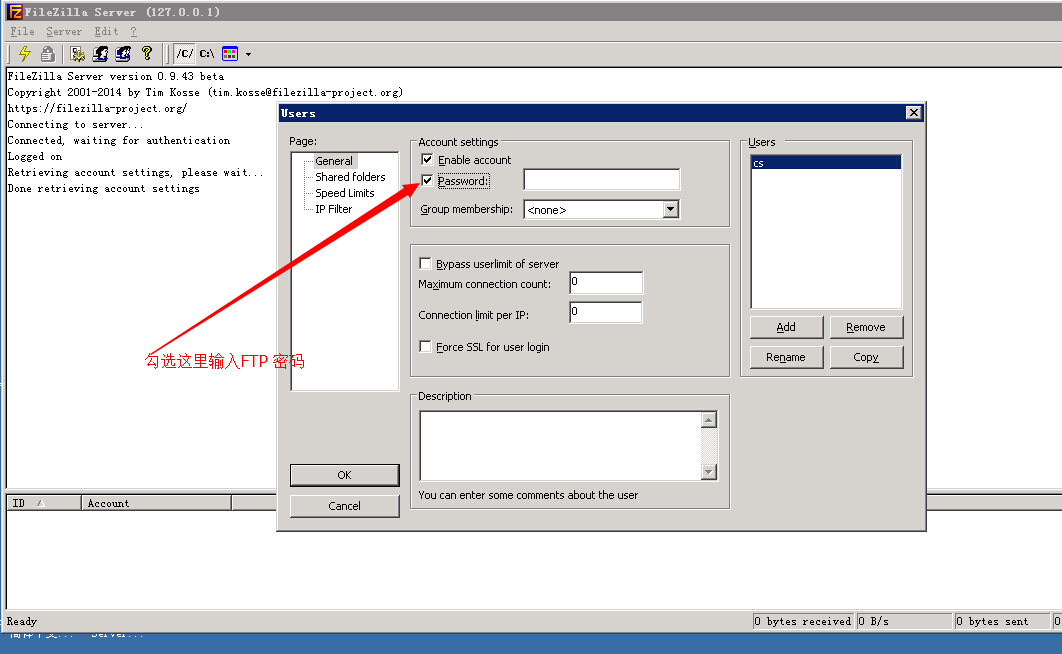Click the ID column header

point(44,503)
